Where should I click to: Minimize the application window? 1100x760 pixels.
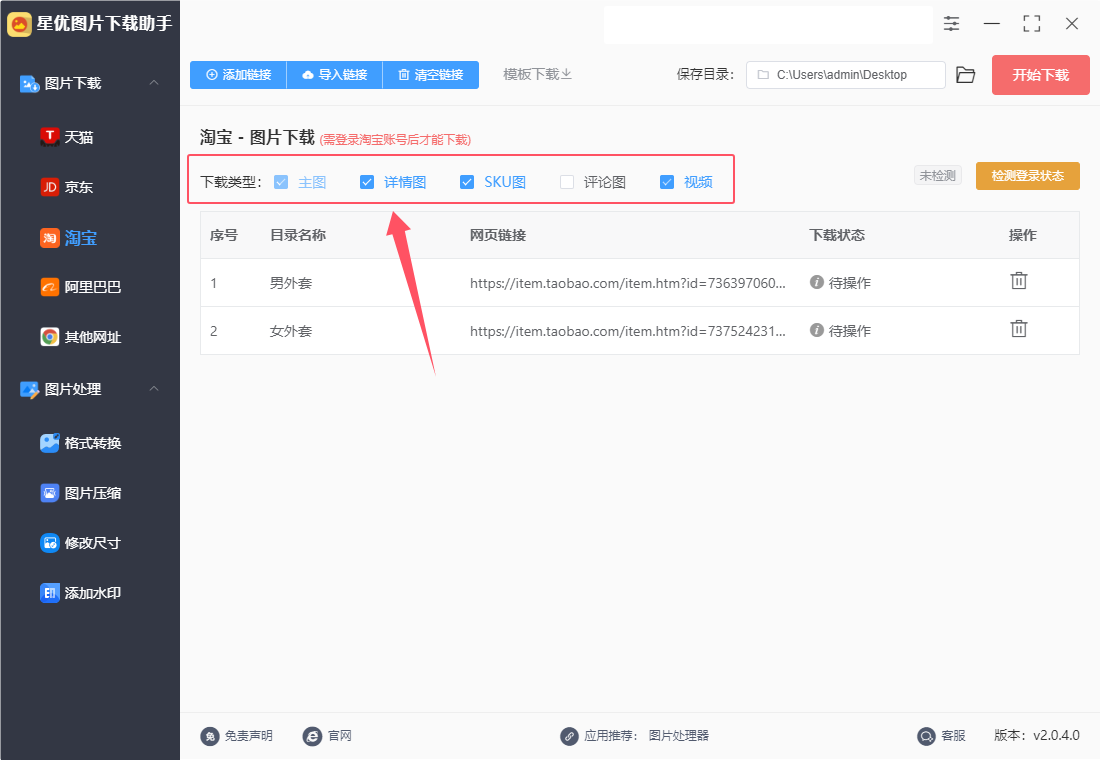click(991, 24)
